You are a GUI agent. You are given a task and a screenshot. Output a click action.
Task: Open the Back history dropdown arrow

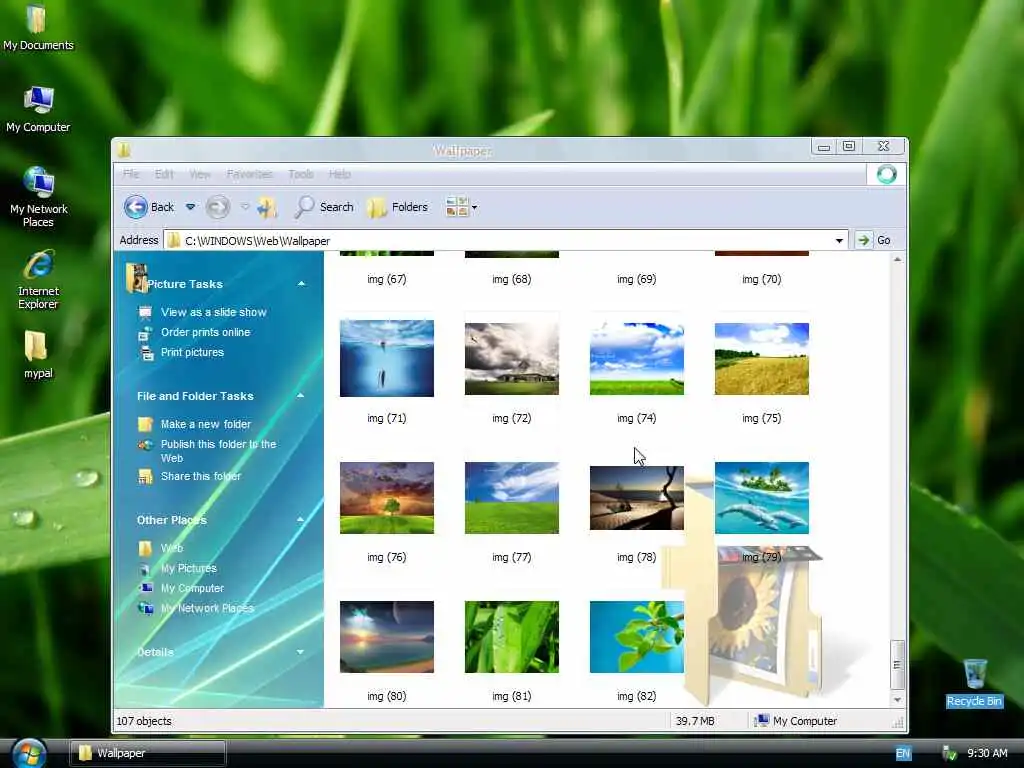190,207
